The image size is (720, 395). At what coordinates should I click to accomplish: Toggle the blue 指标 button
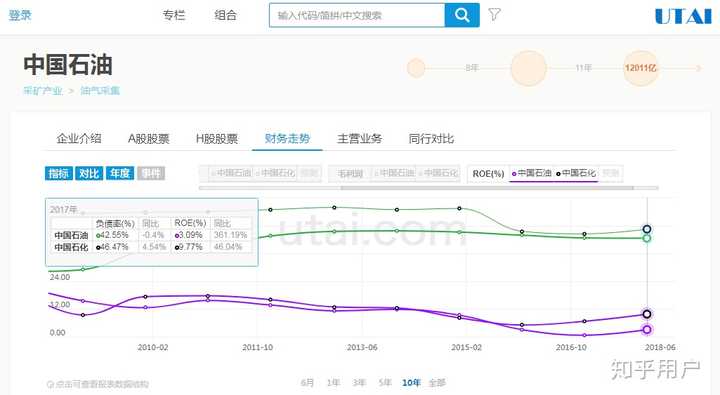[x=59, y=173]
